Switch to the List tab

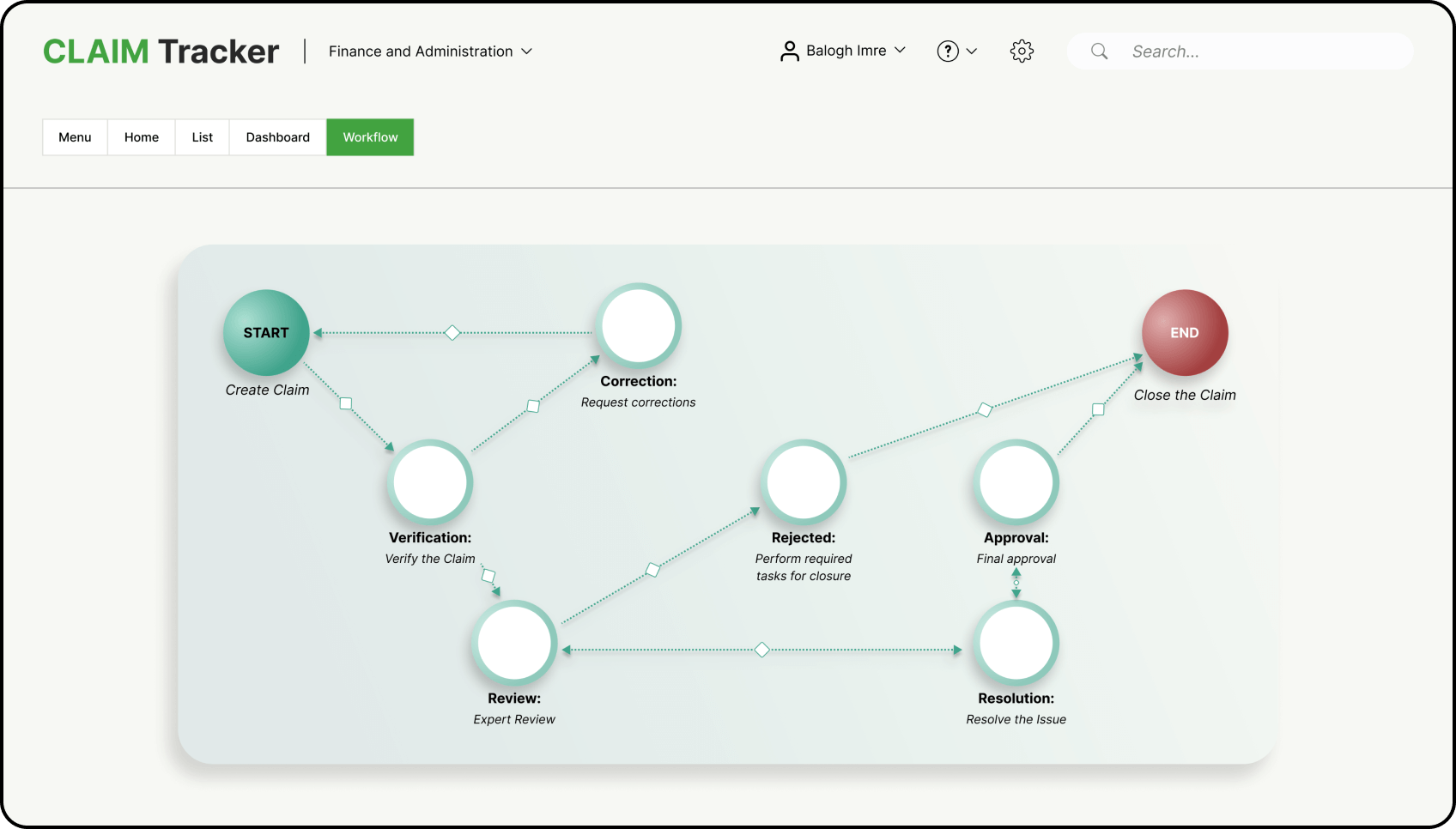pyautogui.click(x=203, y=137)
